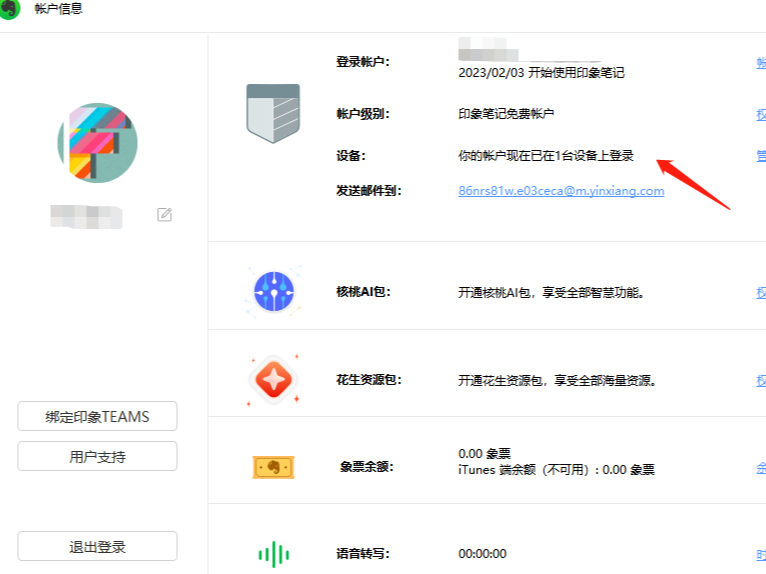Screen dimensions: 766x574
Task: Click 开通花生资源包，享受全部海量资源 text
Action: (557, 381)
